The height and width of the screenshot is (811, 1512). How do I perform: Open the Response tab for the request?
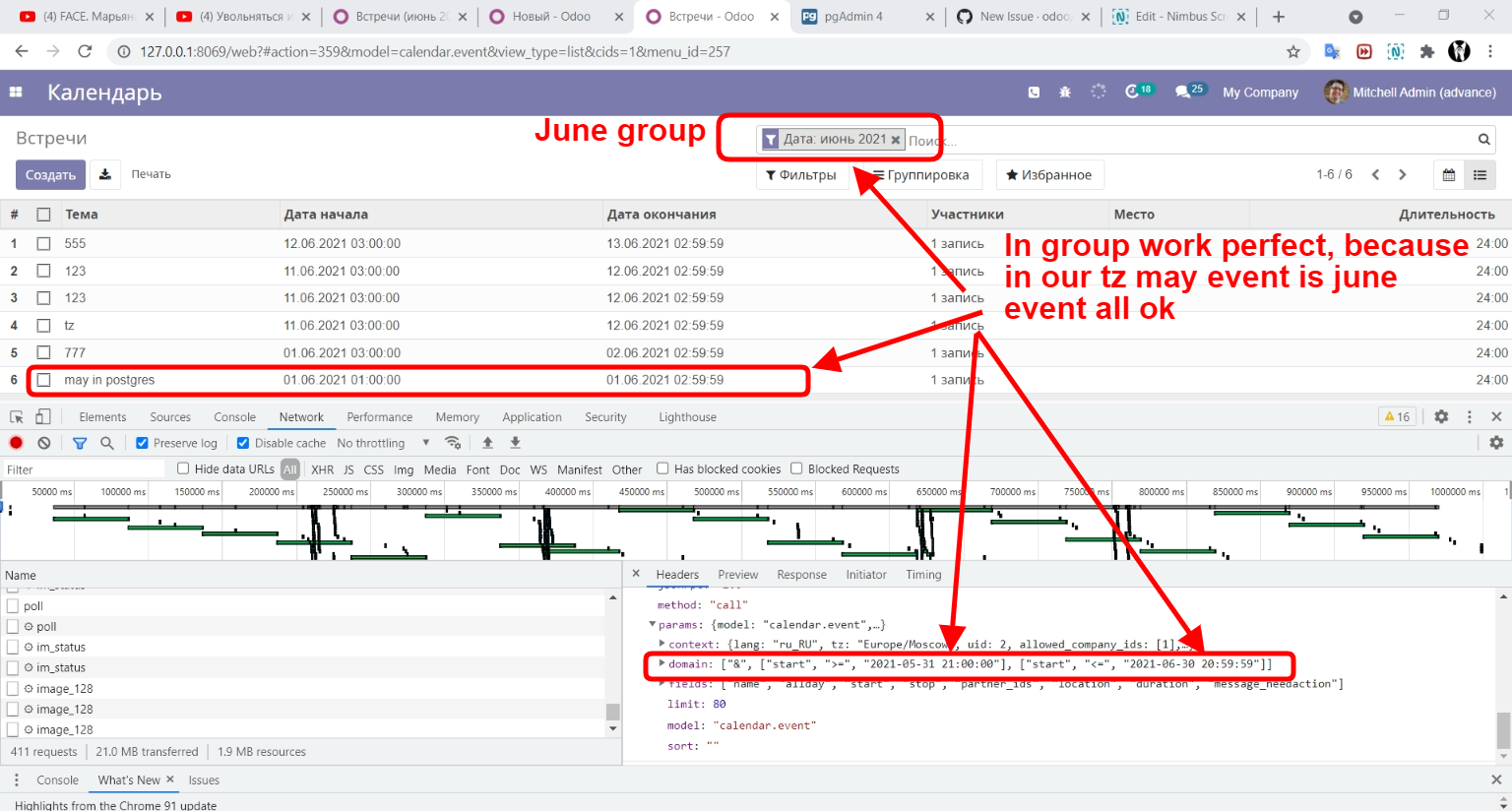point(801,574)
